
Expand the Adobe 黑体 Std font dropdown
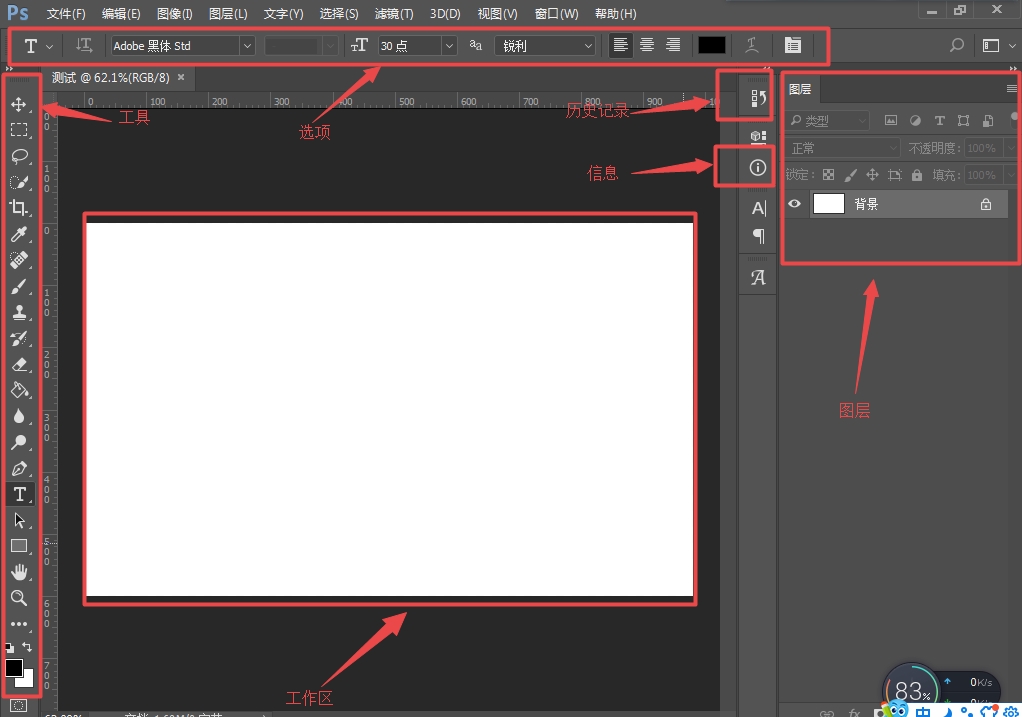coord(247,46)
